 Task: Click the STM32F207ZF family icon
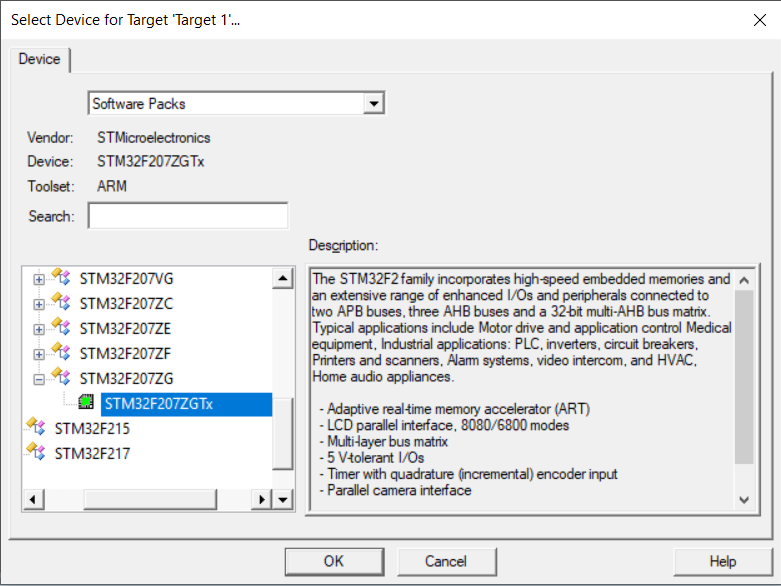pyautogui.click(x=61, y=351)
